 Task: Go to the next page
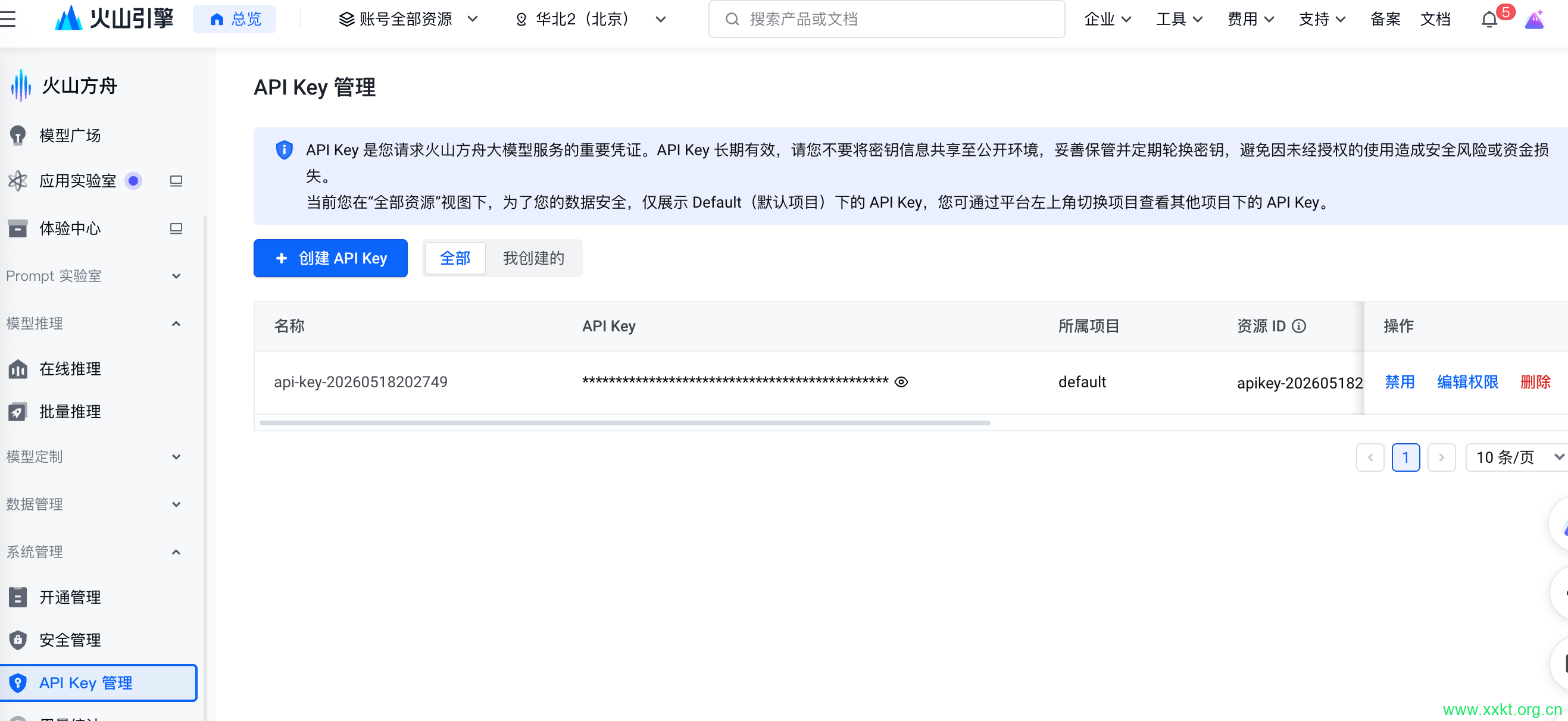click(x=1441, y=457)
